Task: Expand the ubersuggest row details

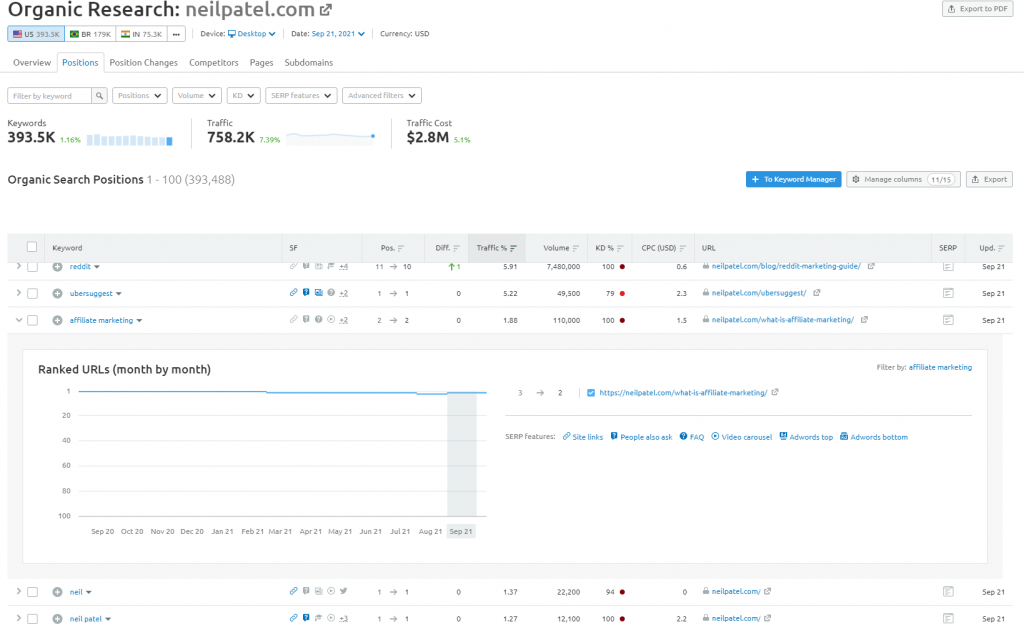Action: 18,293
